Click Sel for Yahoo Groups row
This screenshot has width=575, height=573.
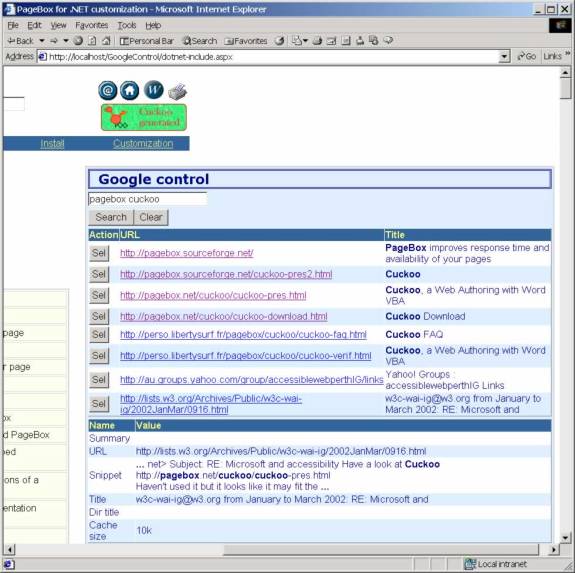coord(99,379)
